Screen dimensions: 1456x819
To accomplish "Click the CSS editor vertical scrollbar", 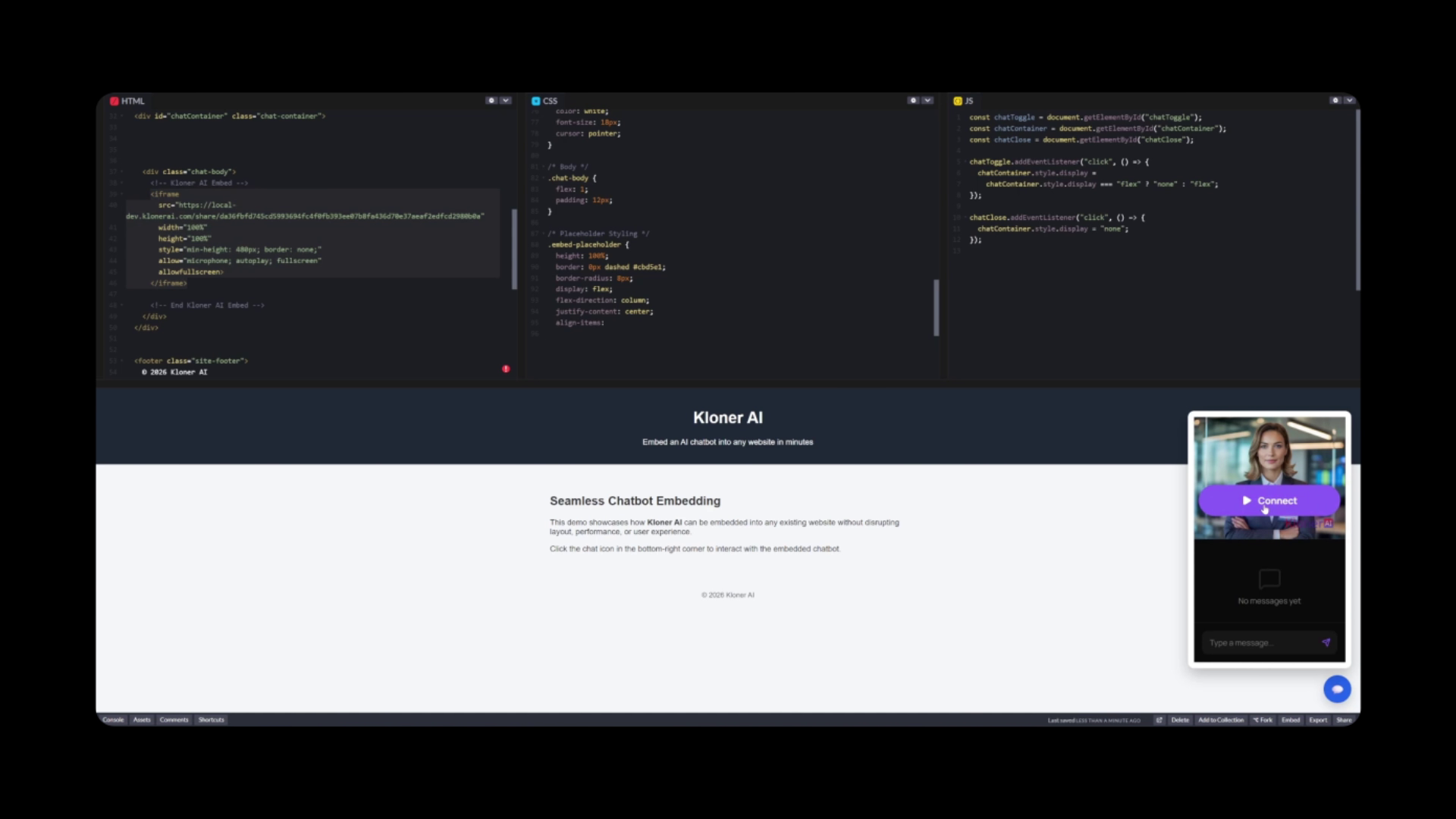I will pyautogui.click(x=936, y=307).
